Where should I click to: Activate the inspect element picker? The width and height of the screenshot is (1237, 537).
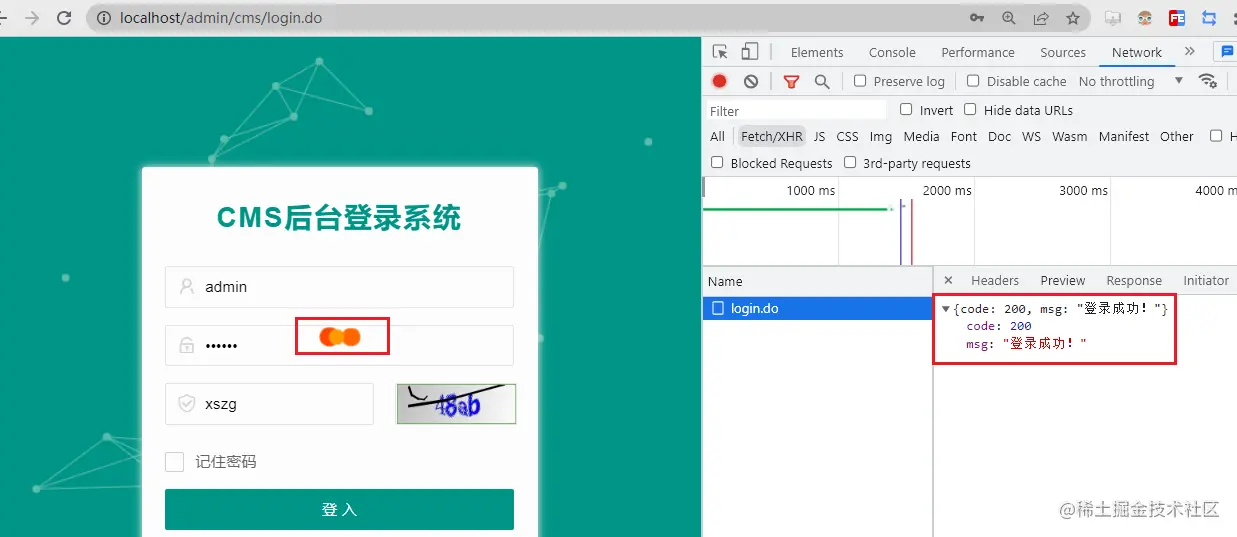pos(720,52)
